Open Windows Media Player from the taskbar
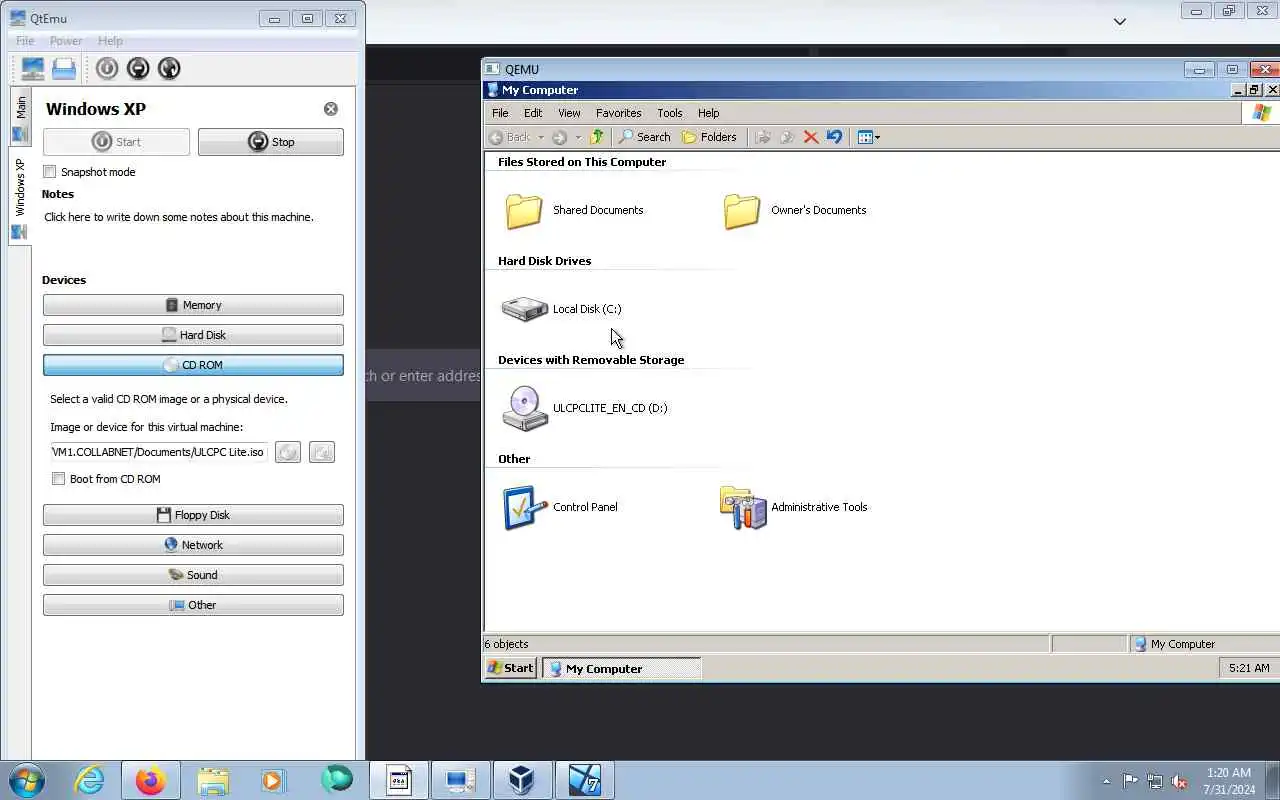Image resolution: width=1280 pixels, height=800 pixels. click(x=274, y=780)
